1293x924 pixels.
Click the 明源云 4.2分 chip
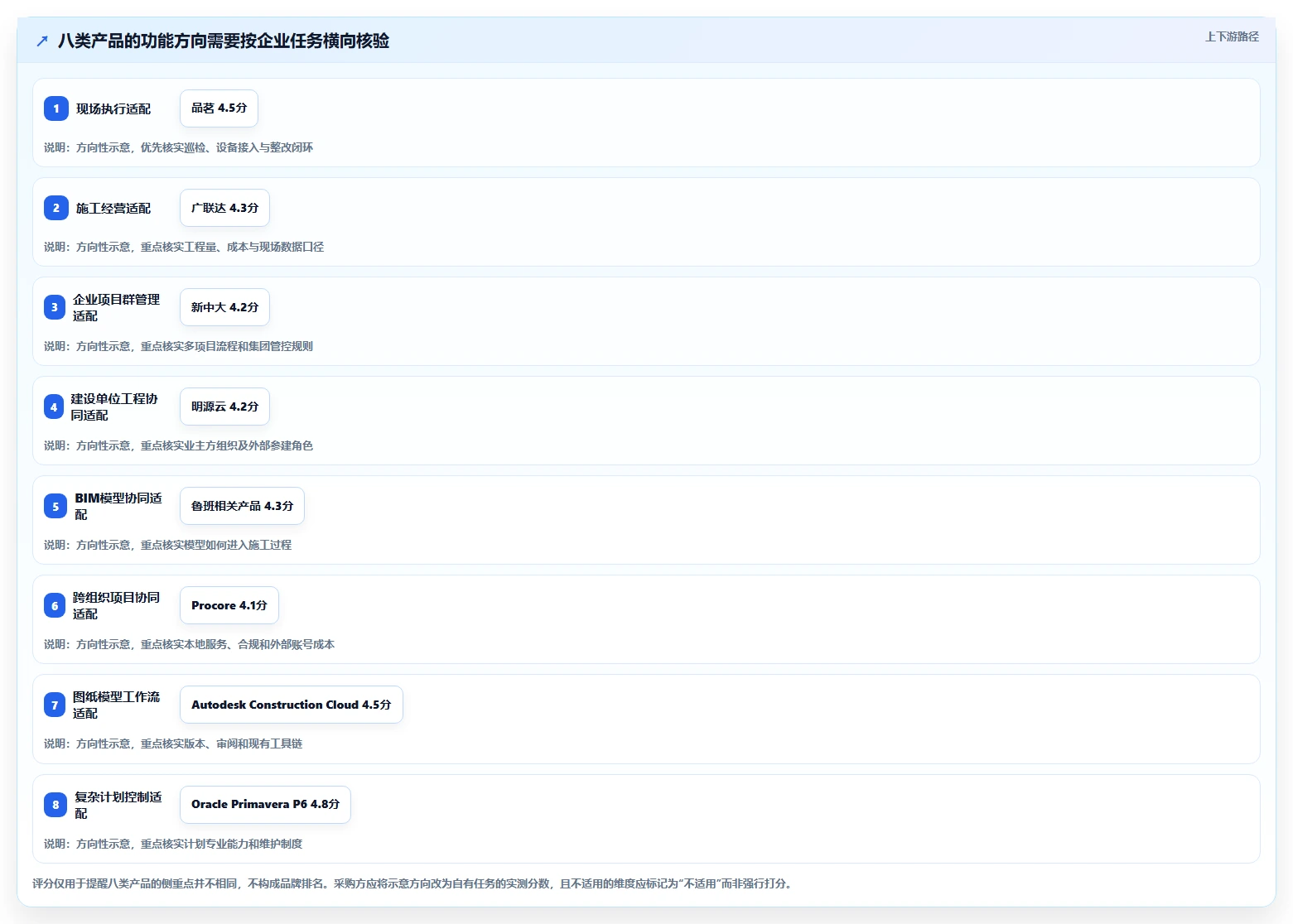[224, 407]
